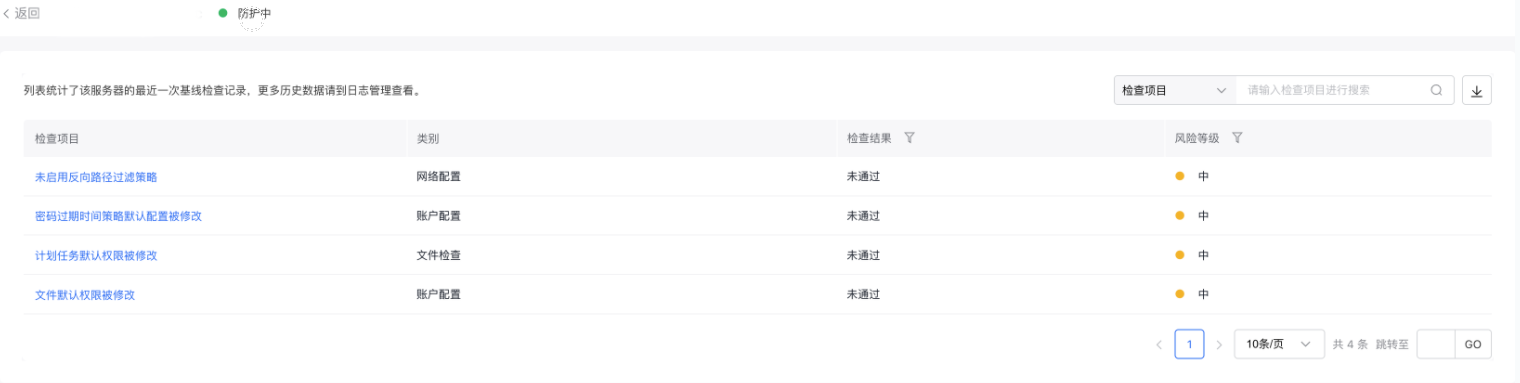Image resolution: width=1520 pixels, height=383 pixels.
Task: Expand the 检查项目 search type dropdown
Action: point(1175,90)
